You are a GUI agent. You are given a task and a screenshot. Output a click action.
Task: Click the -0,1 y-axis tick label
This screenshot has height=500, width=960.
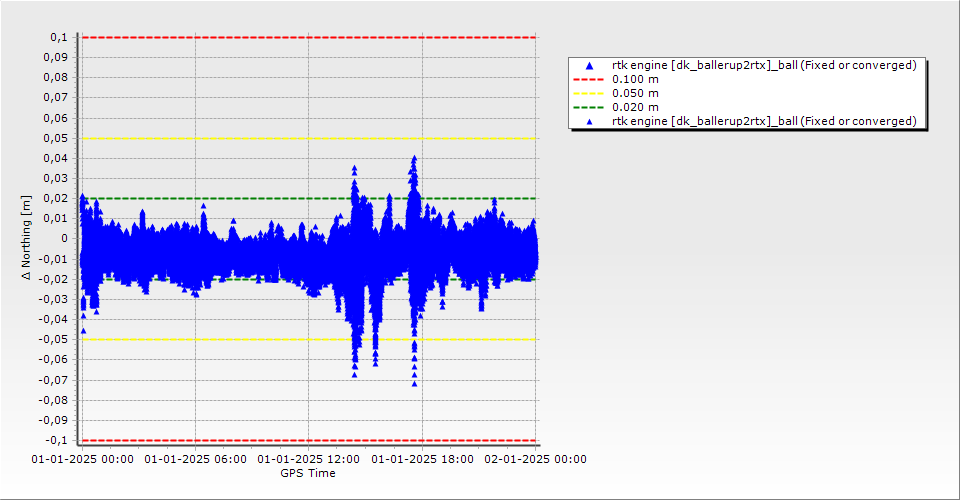point(57,441)
